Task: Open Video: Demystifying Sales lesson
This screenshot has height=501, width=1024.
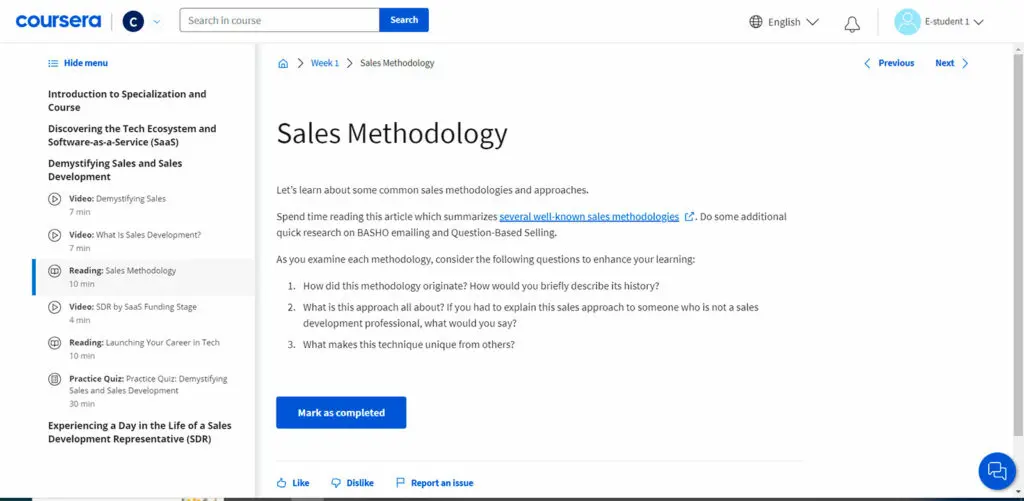Action: (x=118, y=199)
